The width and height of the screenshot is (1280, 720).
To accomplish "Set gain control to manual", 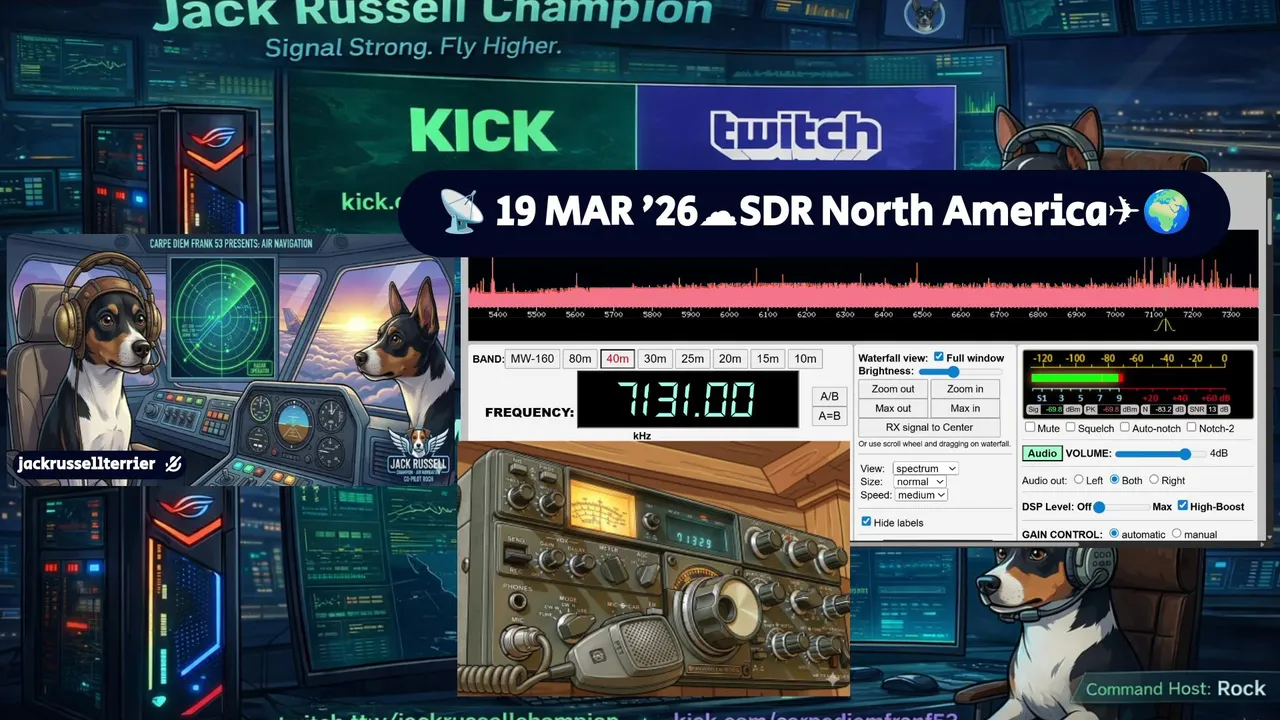I will coord(1176,534).
